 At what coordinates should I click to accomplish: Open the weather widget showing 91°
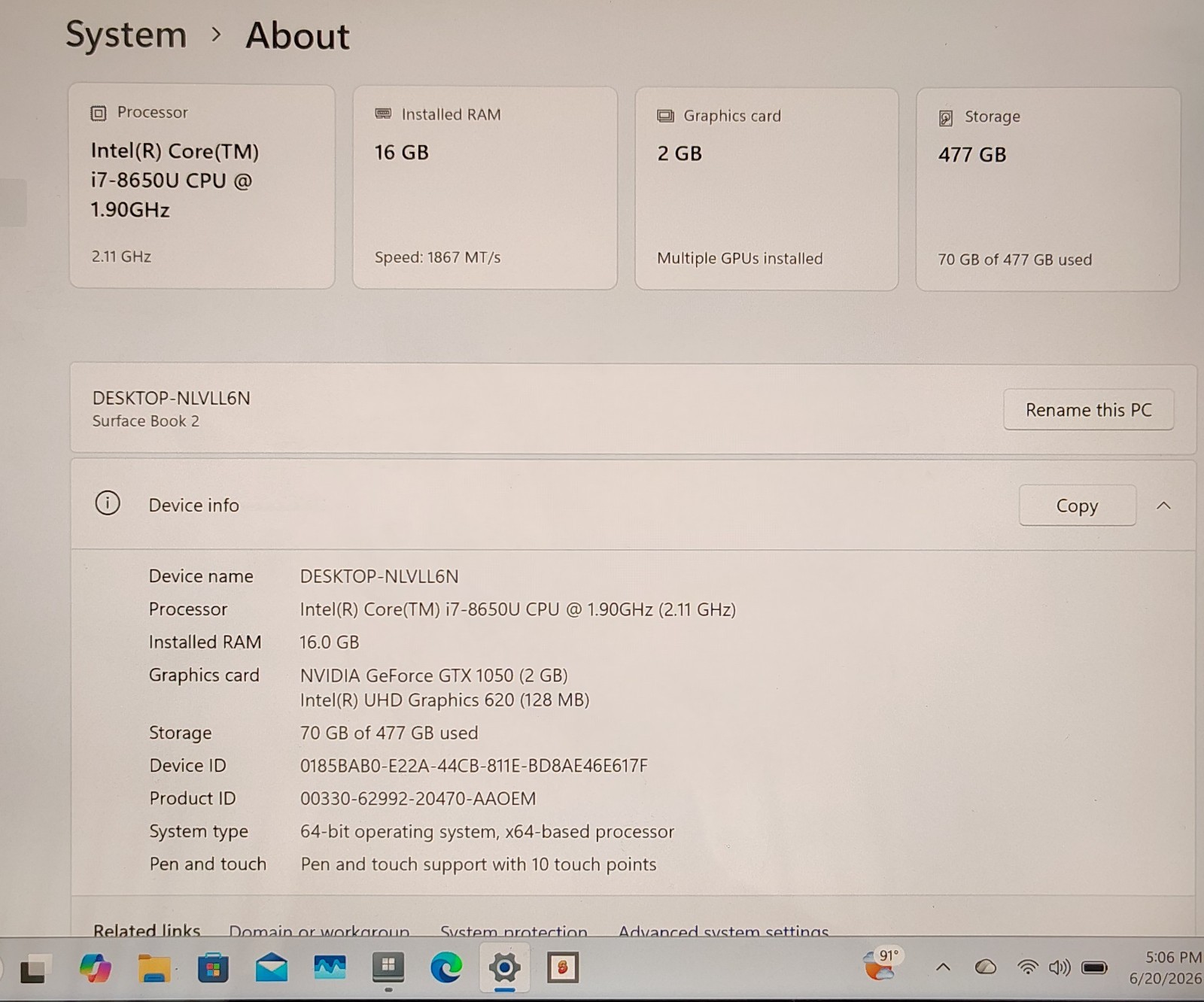(882, 964)
